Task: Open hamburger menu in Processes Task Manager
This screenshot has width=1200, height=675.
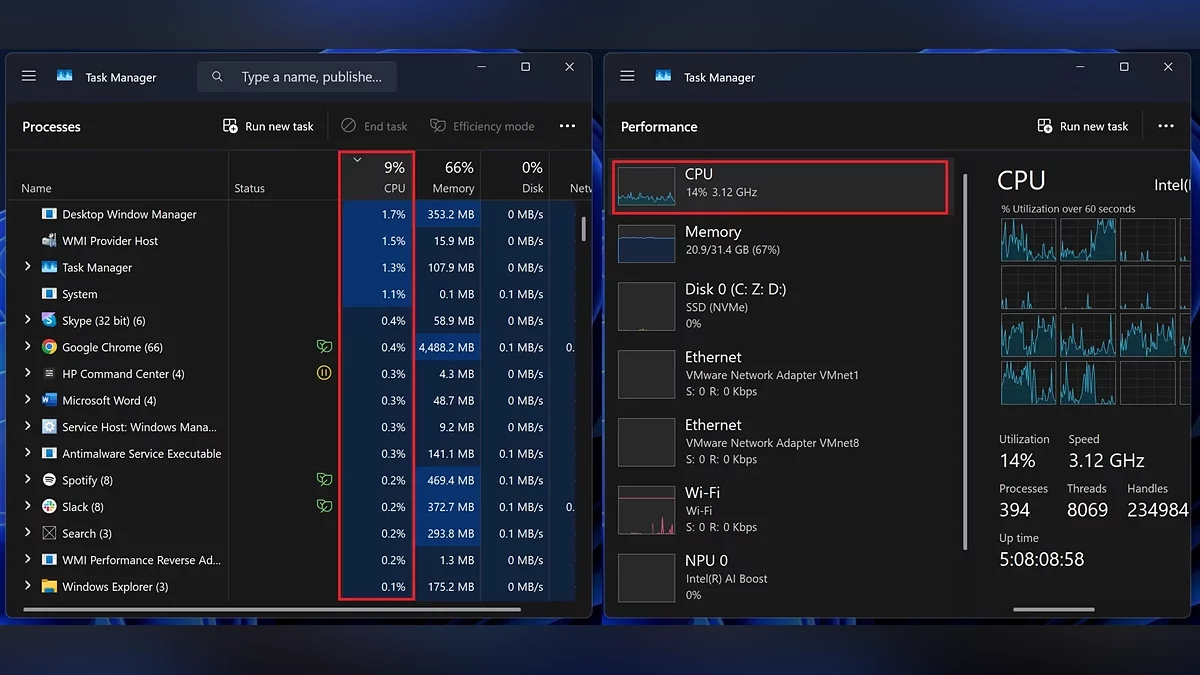Action: click(x=29, y=76)
